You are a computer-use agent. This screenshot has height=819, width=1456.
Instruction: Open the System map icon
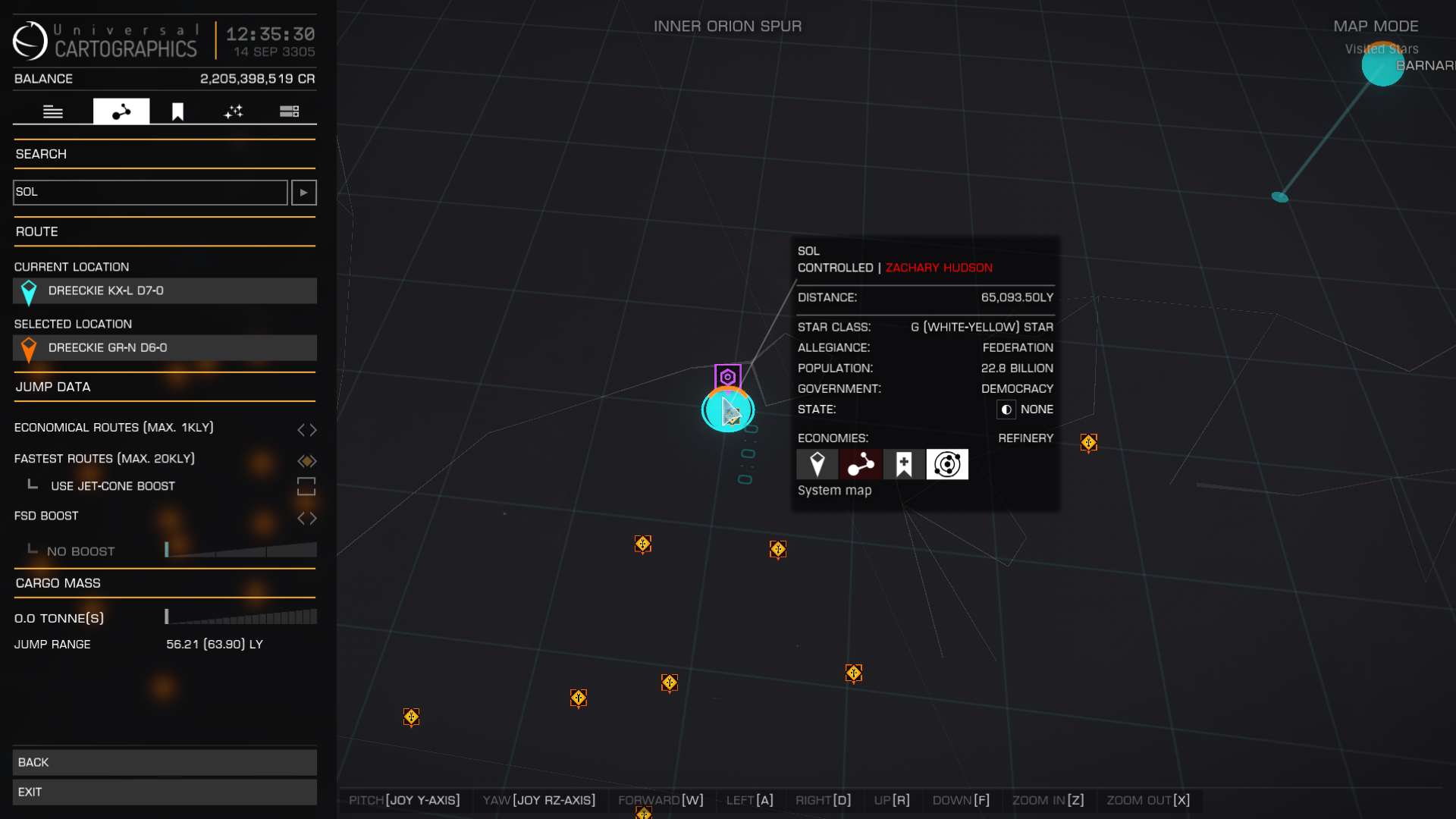[x=947, y=464]
